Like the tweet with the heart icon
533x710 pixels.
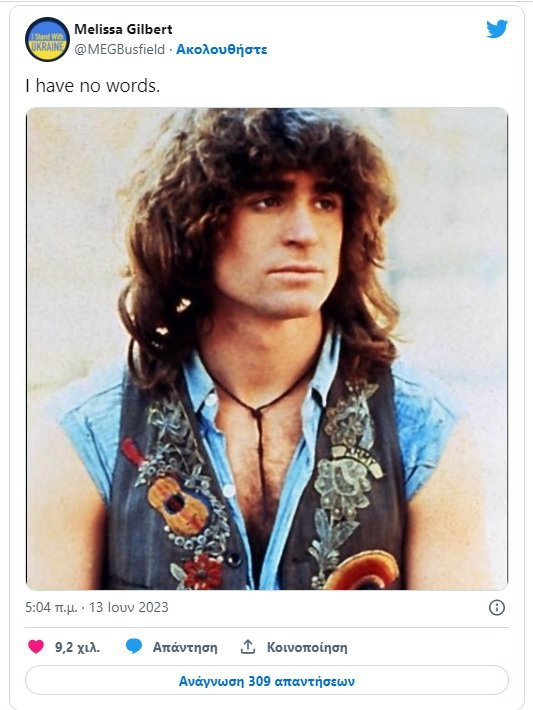click(36, 646)
